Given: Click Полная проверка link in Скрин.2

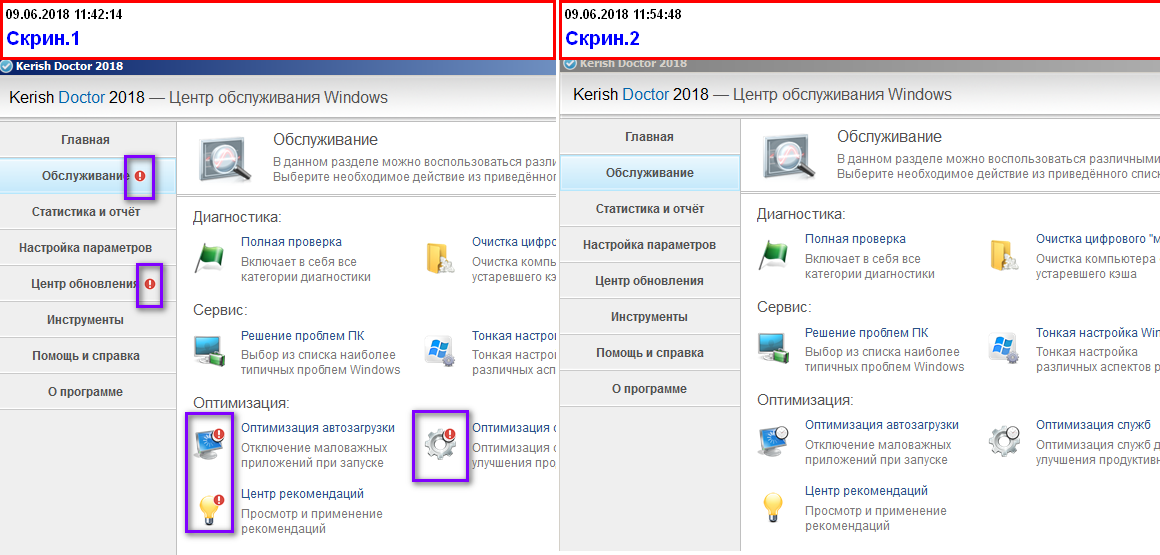Looking at the screenshot, I should point(855,239).
